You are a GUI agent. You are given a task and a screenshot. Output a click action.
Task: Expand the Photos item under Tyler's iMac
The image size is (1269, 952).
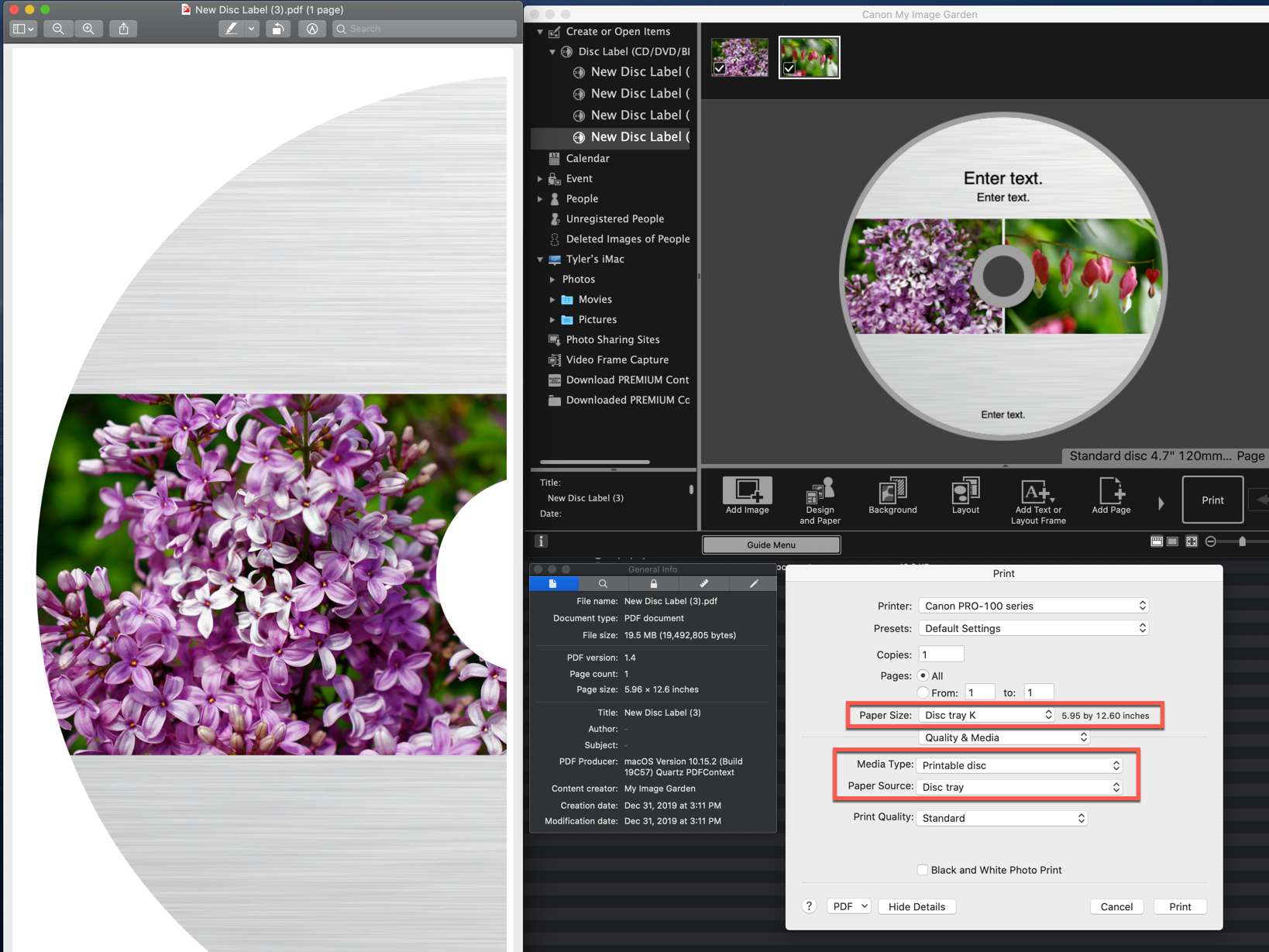click(552, 279)
